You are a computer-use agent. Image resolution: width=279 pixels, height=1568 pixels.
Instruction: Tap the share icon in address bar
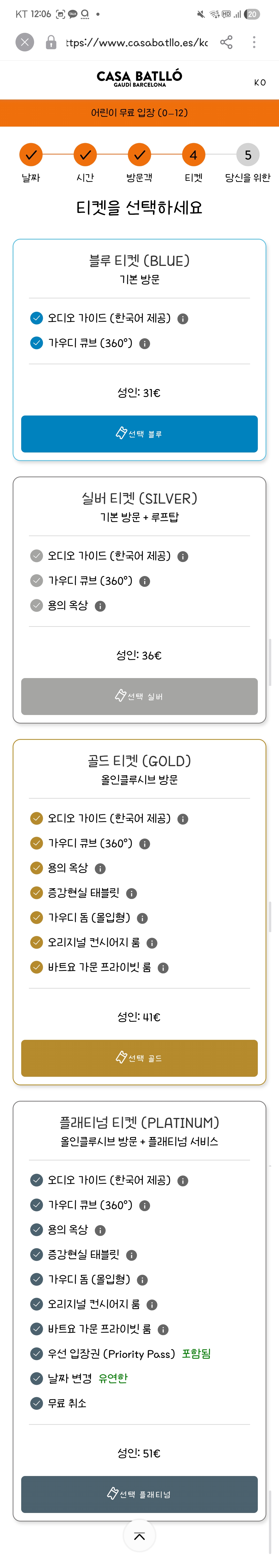(x=226, y=42)
